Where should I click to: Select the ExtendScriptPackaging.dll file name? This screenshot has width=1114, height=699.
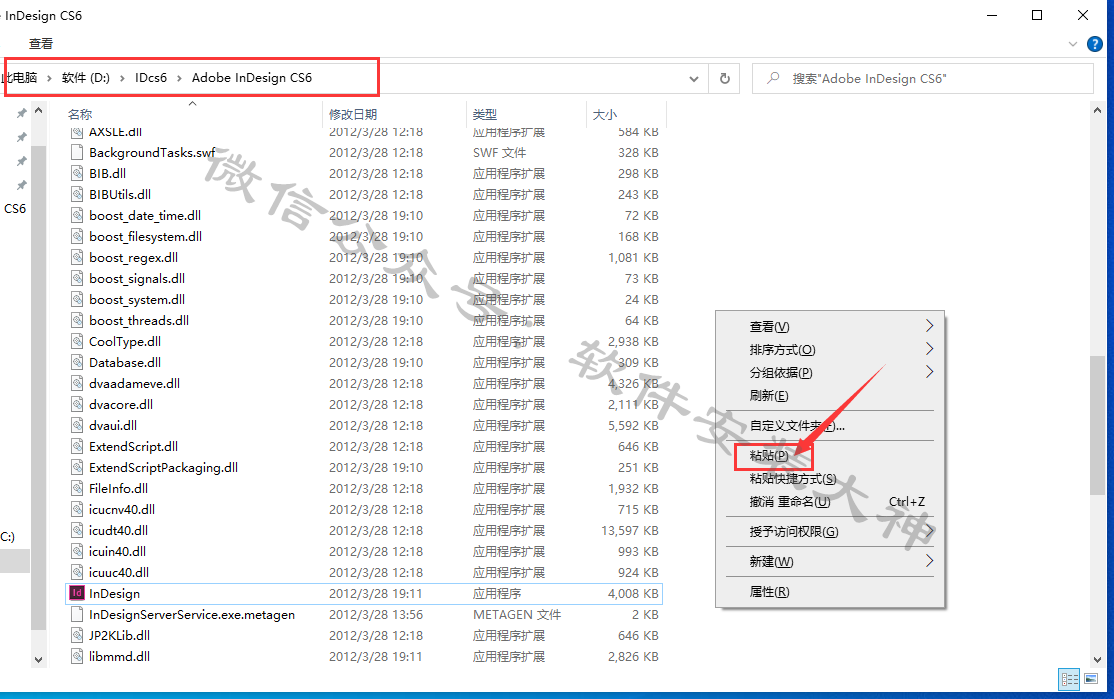pyautogui.click(x=163, y=467)
